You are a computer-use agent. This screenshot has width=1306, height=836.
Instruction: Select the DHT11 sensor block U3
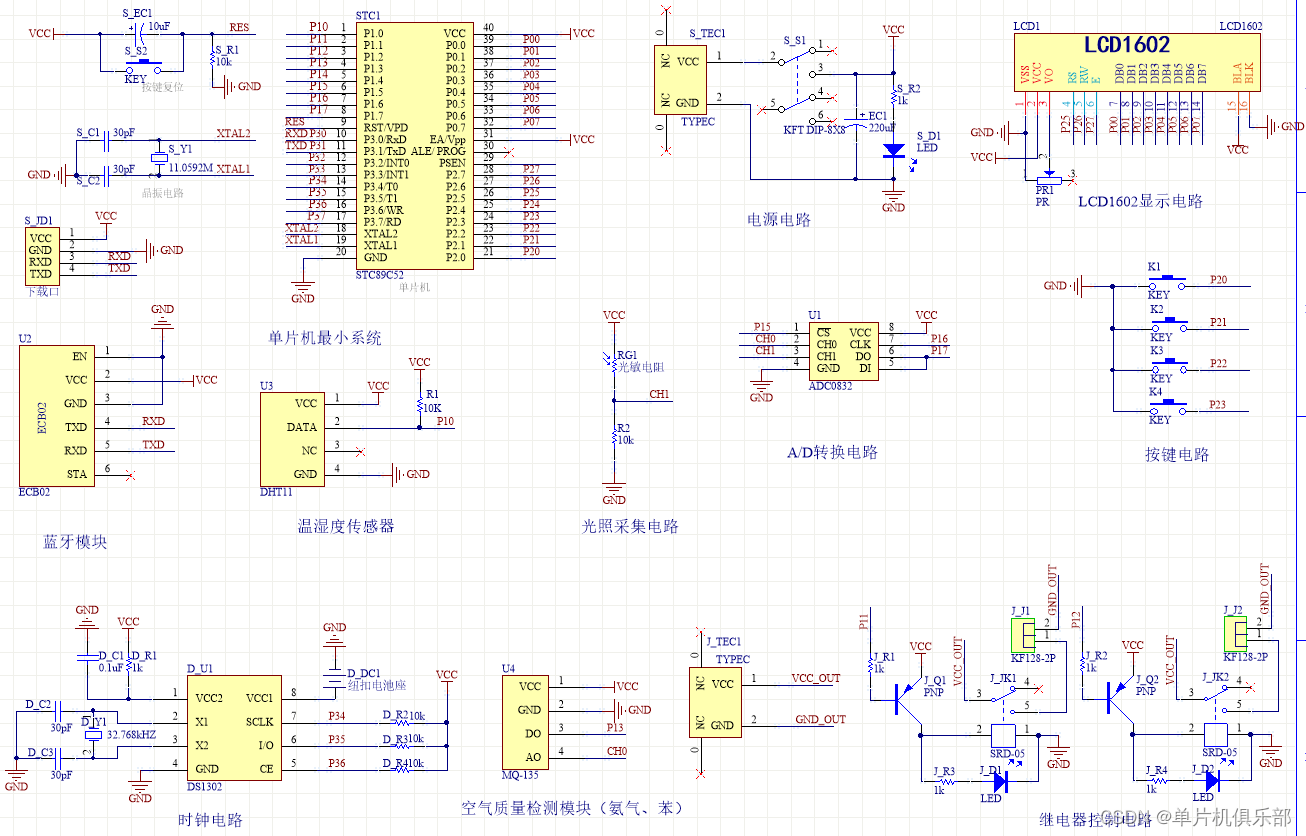point(292,438)
